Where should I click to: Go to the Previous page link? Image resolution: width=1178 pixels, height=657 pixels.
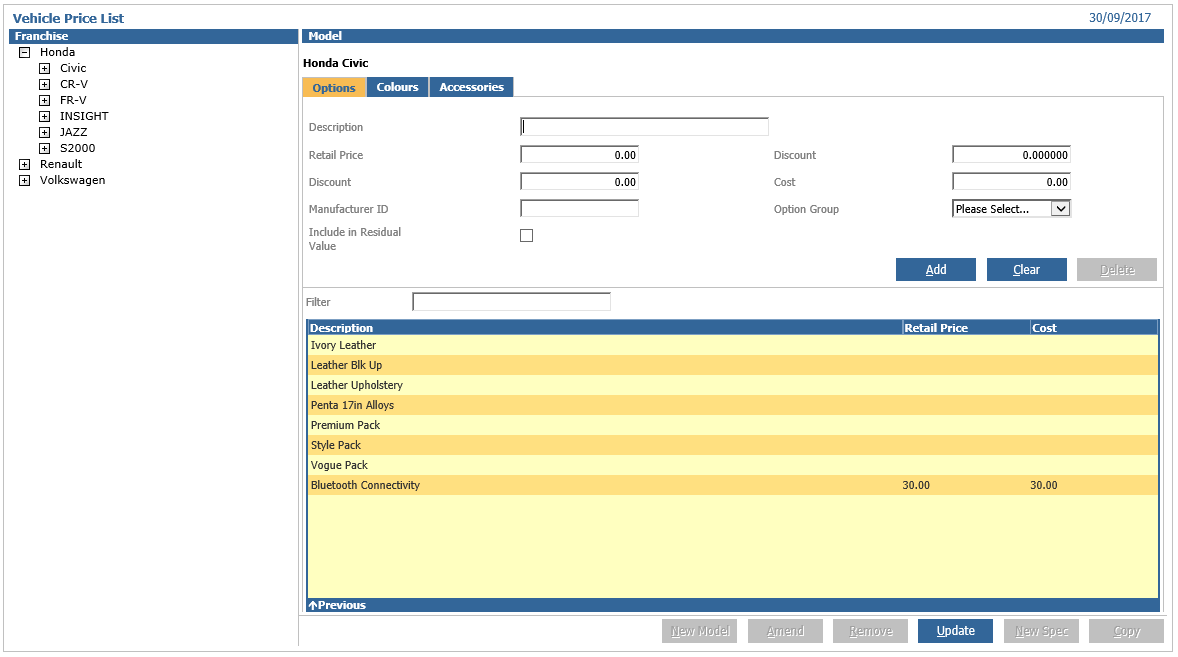pos(337,605)
